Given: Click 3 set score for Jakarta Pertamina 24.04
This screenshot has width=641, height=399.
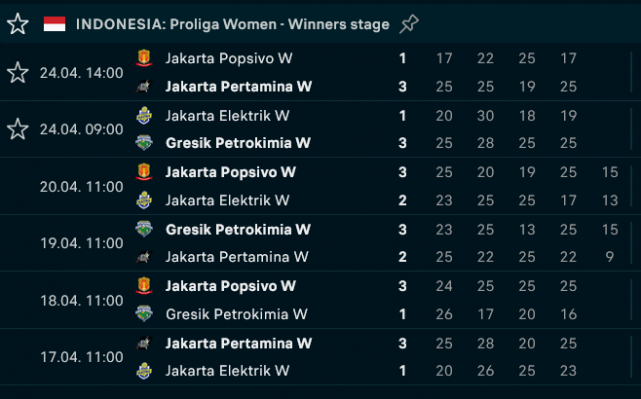Looking at the screenshot, I should [x=402, y=87].
